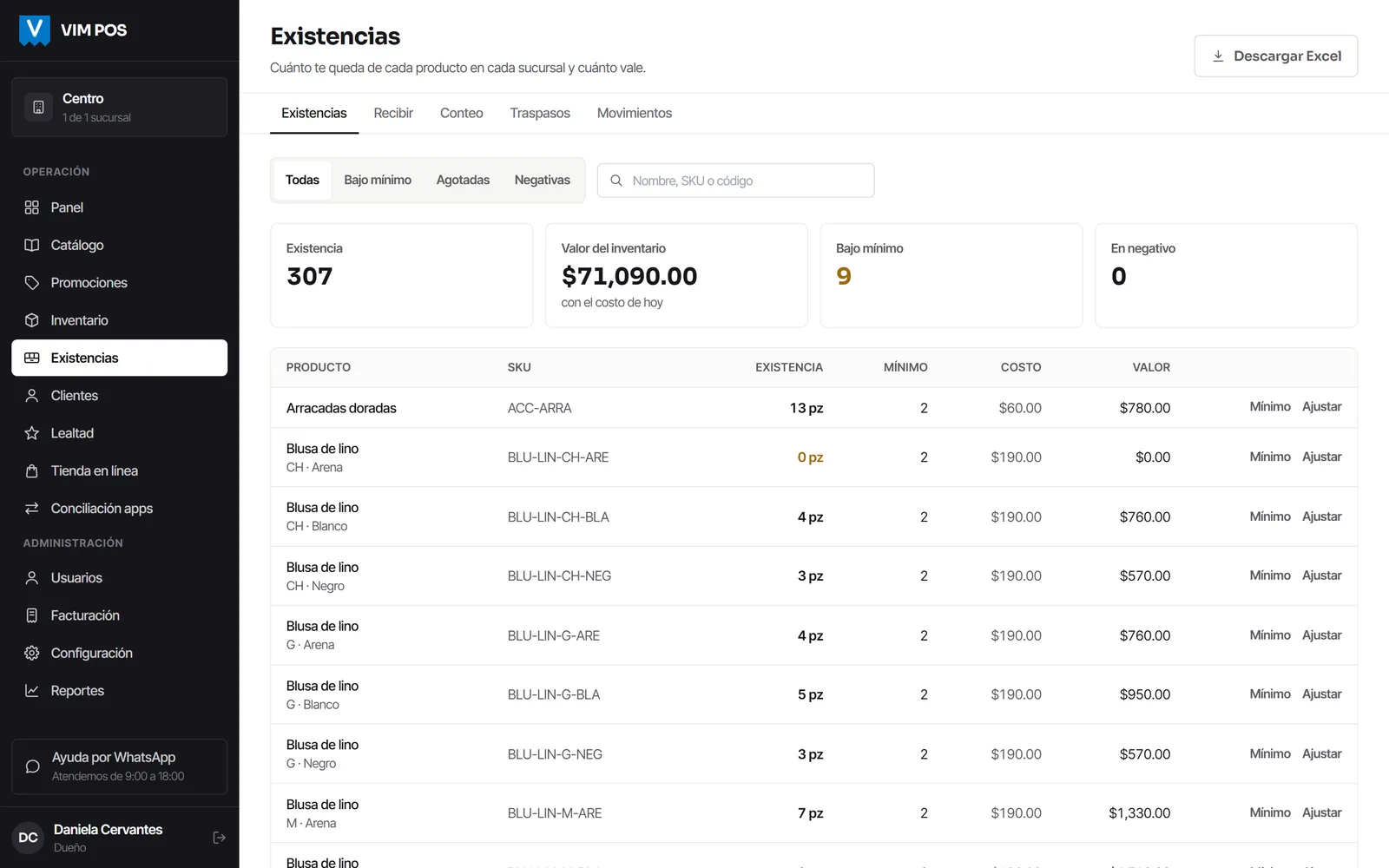
Task: Click the Usuarios person icon
Action: coord(32,578)
